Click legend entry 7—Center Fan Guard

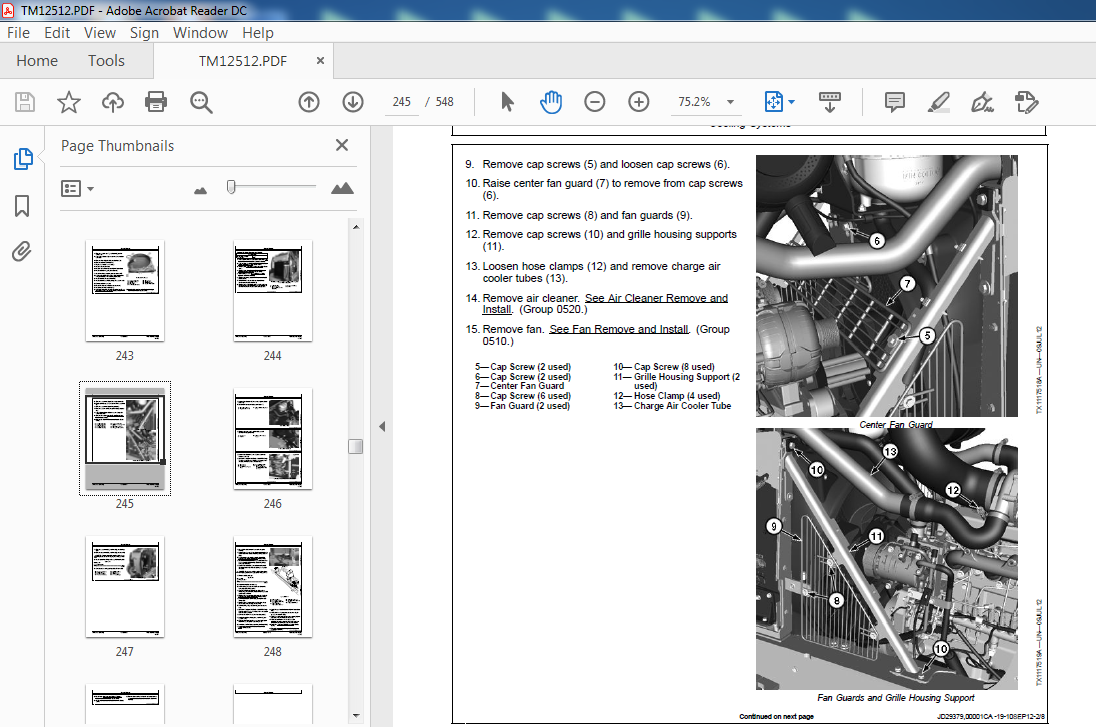[x=519, y=386]
